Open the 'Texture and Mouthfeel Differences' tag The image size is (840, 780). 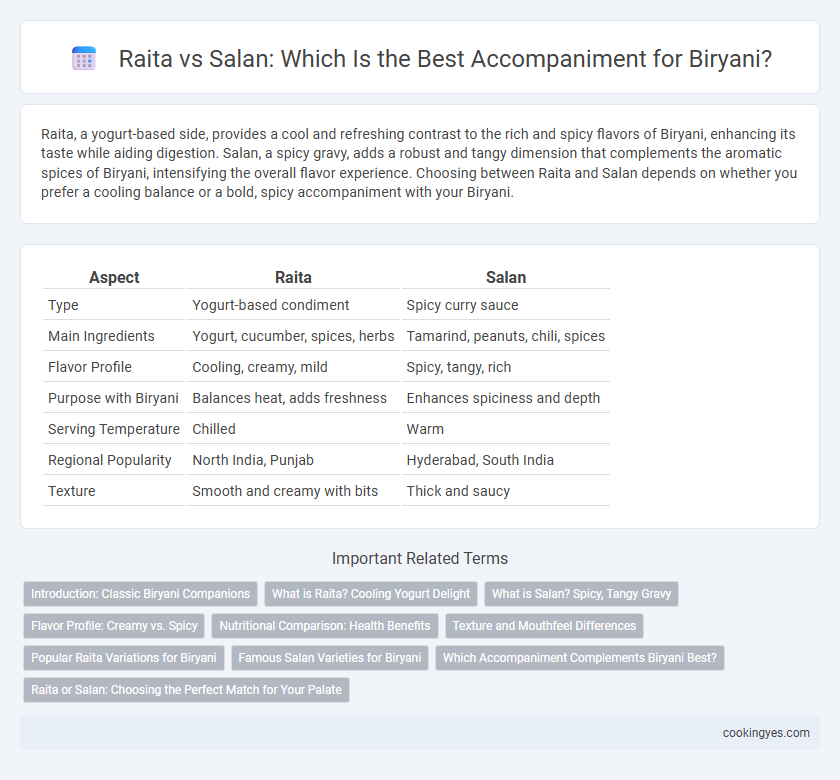[x=544, y=626]
